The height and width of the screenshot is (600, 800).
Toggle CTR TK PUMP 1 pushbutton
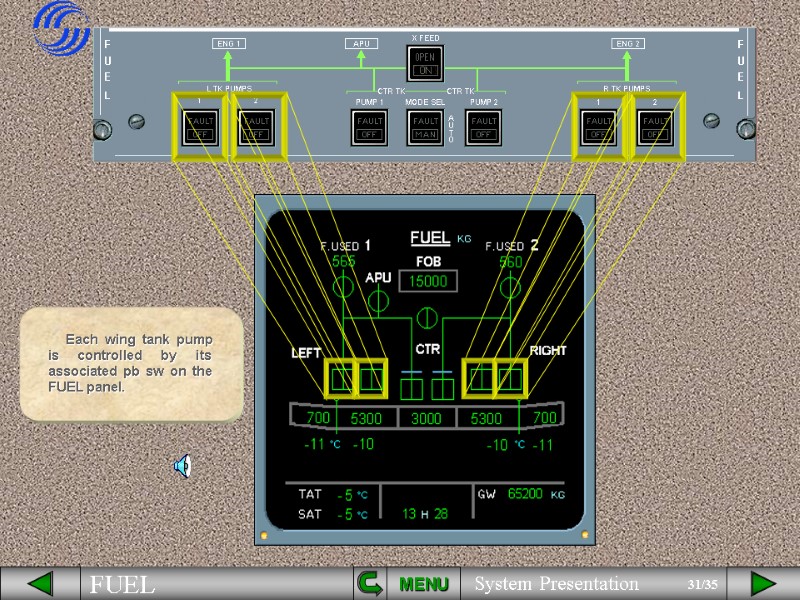pos(369,128)
